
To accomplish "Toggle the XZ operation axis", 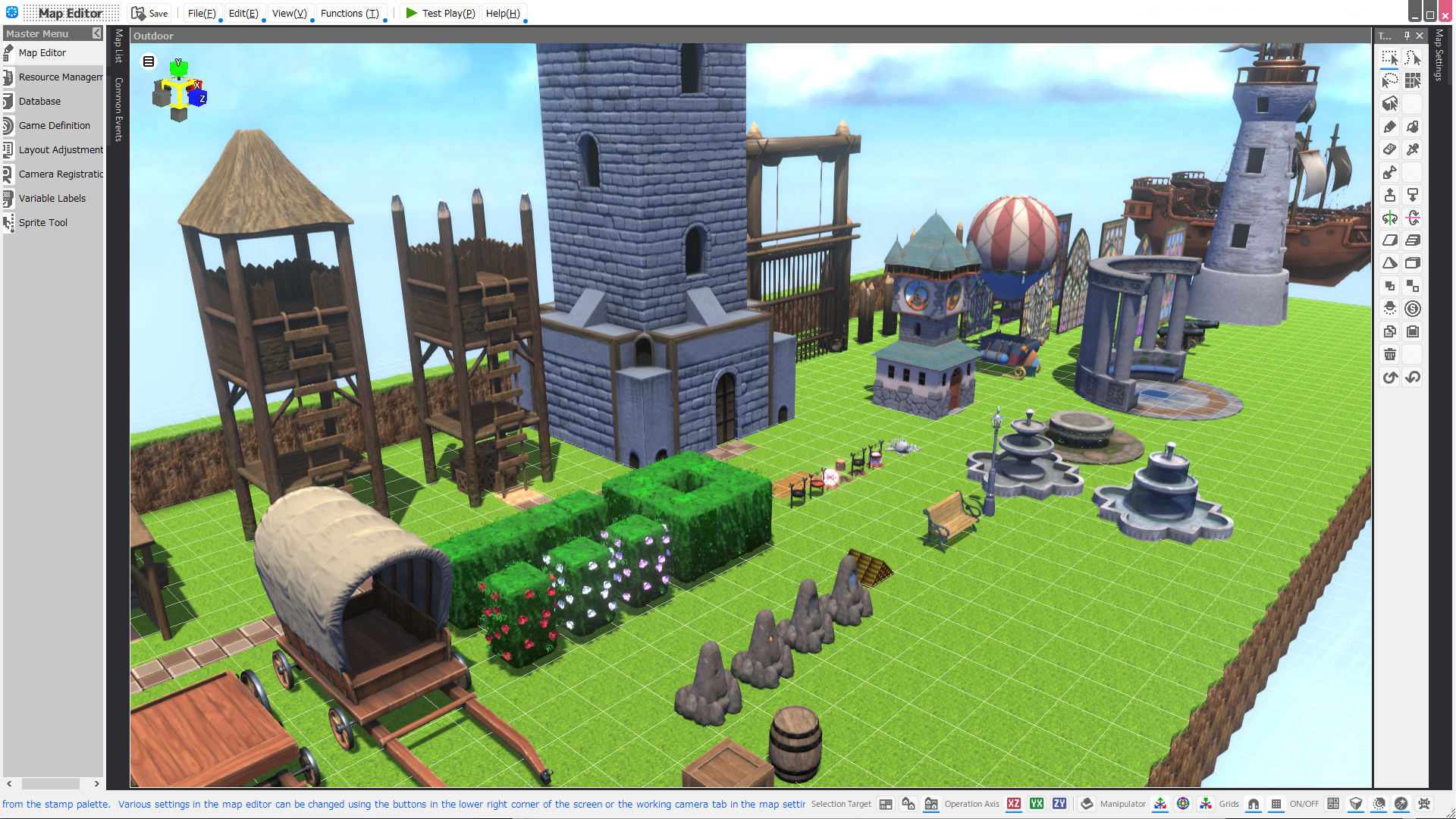I will tap(1014, 804).
